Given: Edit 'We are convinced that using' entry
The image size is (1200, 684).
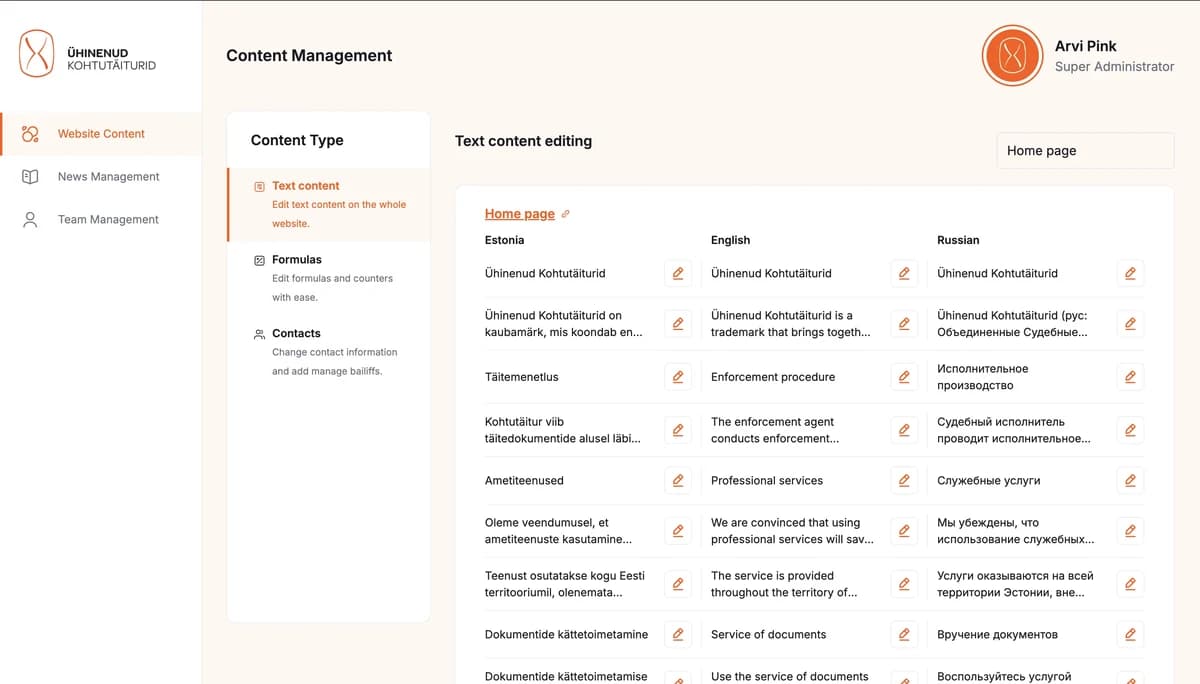Looking at the screenshot, I should click(x=904, y=531).
